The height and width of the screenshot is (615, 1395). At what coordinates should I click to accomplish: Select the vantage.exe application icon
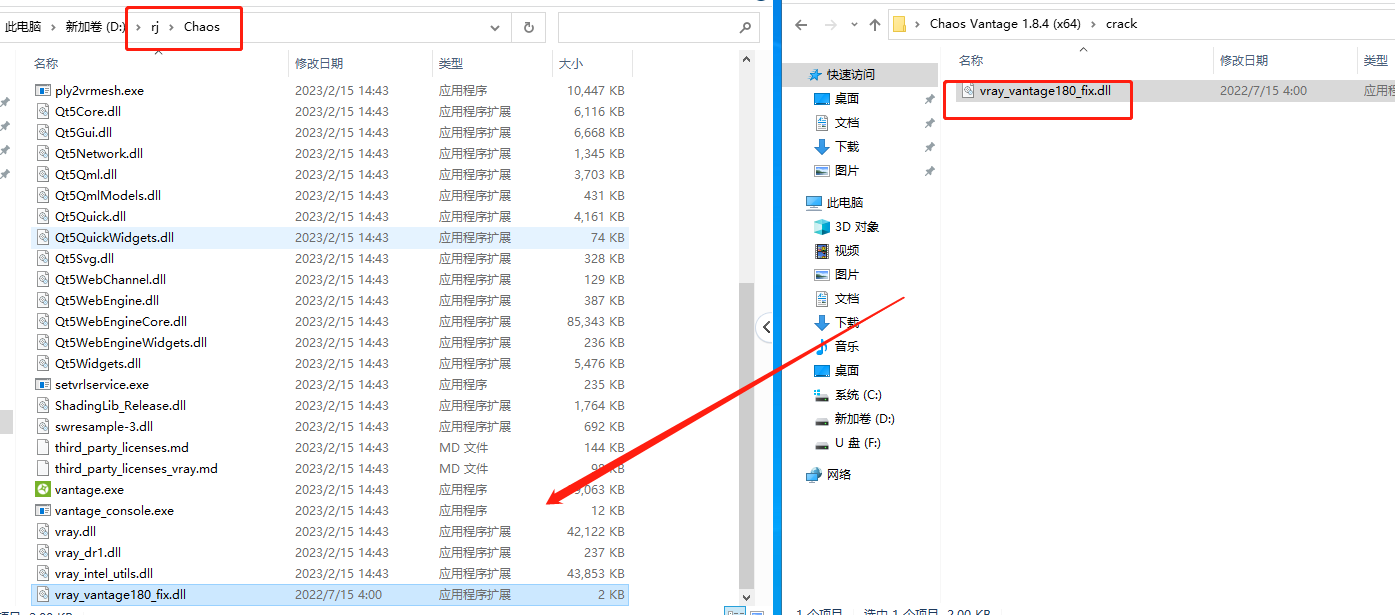pos(43,490)
